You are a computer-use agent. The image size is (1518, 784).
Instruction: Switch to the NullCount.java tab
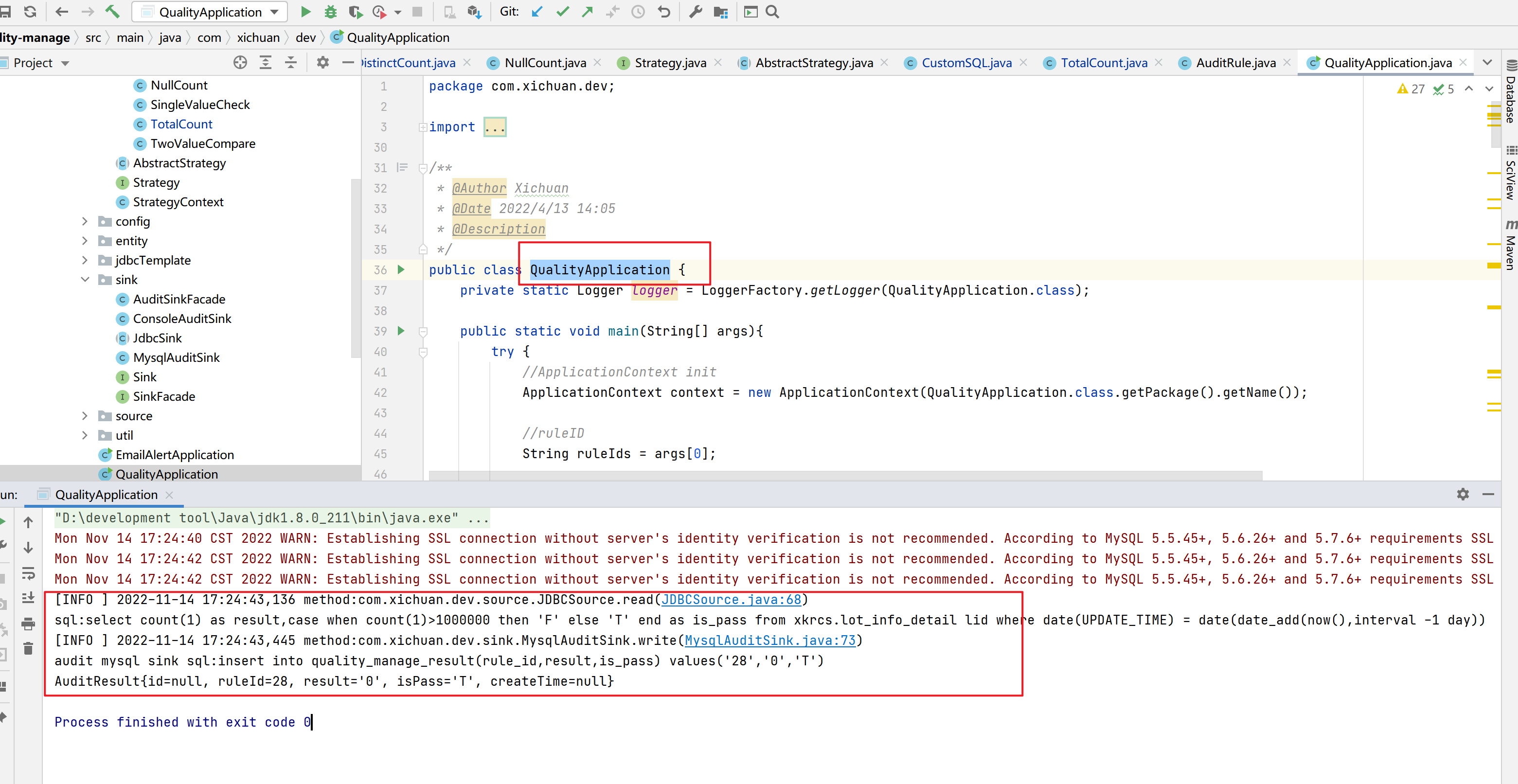tap(544, 62)
